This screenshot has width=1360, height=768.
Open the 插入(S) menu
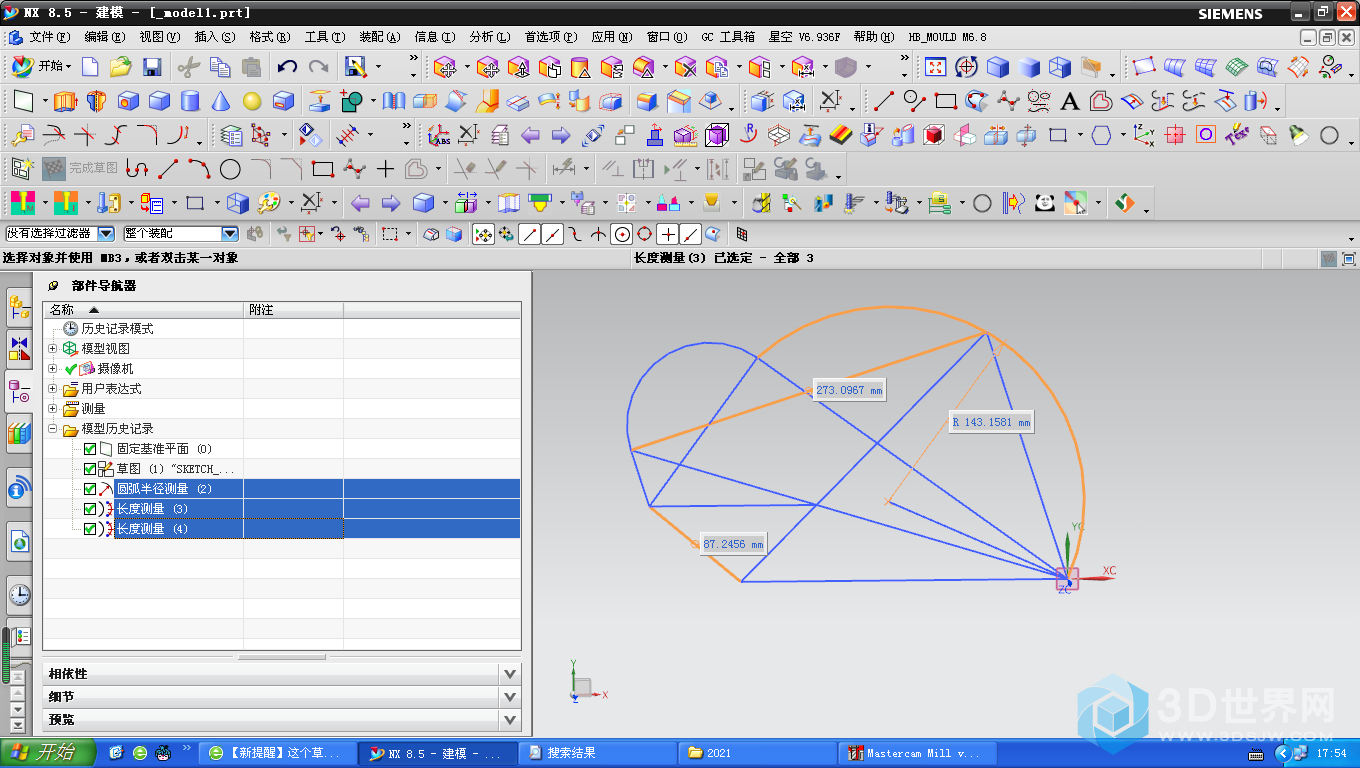click(x=215, y=37)
